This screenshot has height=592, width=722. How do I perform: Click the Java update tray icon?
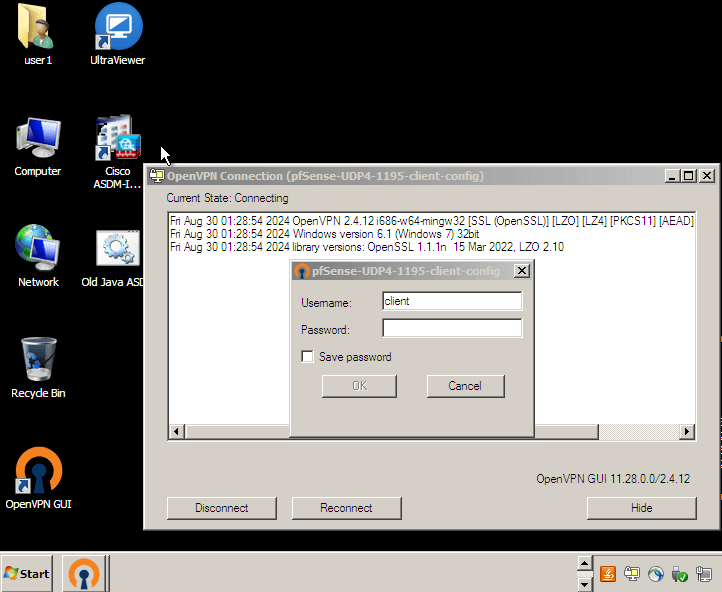(608, 574)
